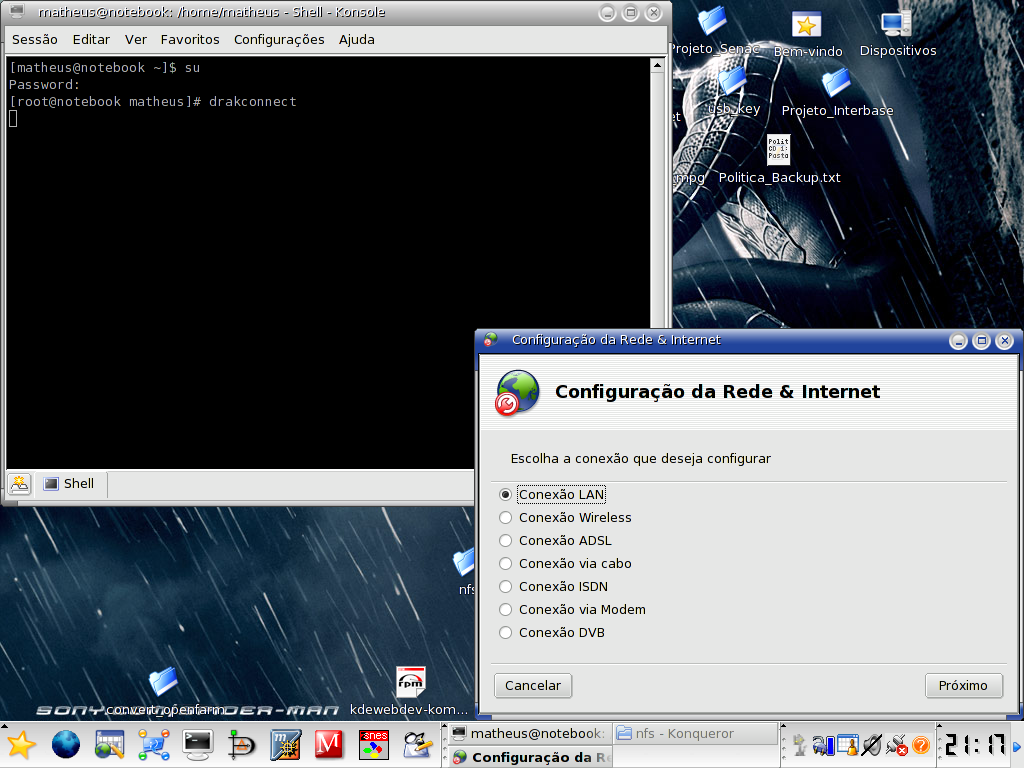Viewport: 1024px width, 768px height.
Task: Open the vector drawing launcher in panel
Action: tap(241, 744)
